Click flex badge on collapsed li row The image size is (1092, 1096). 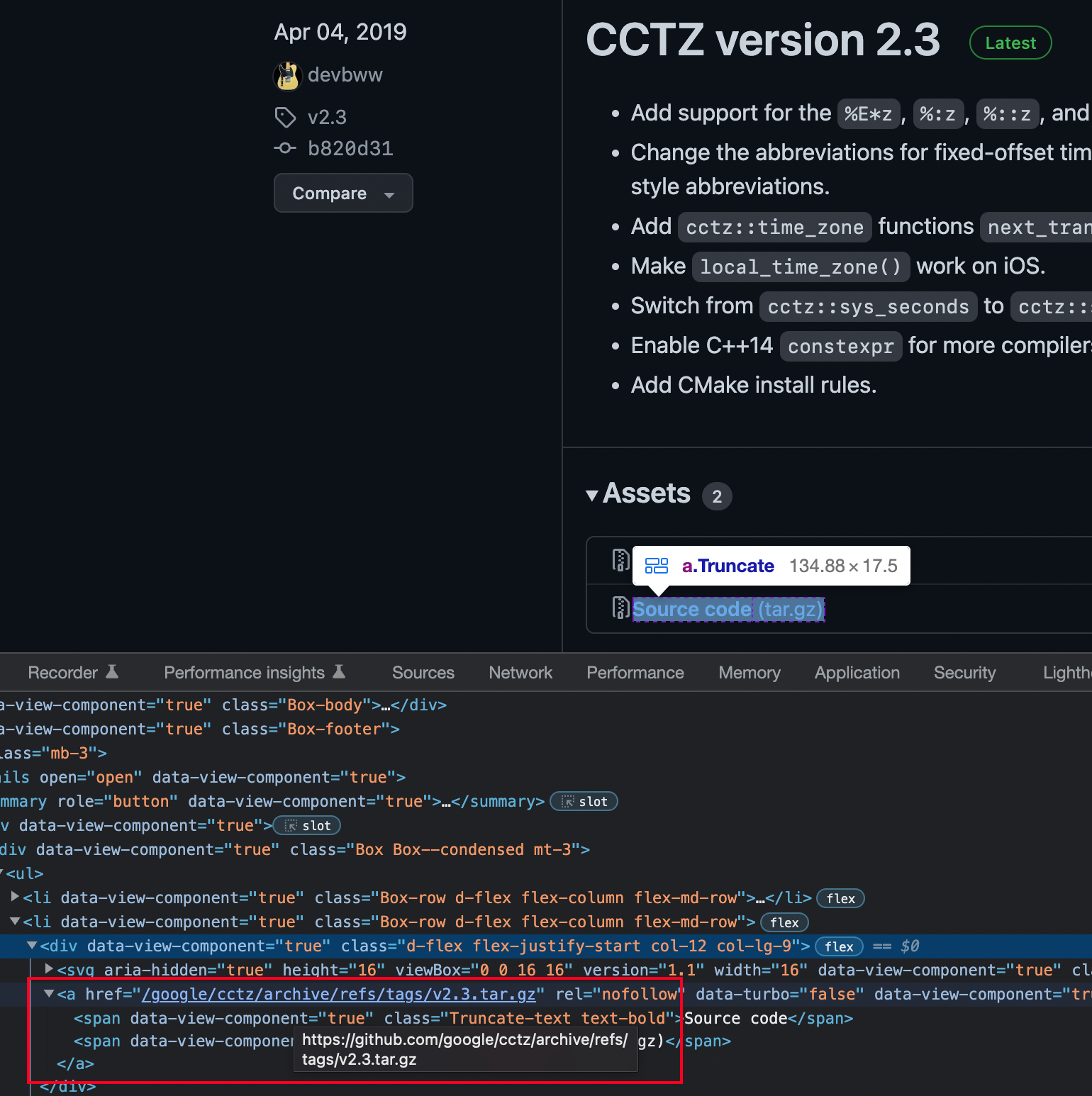[x=841, y=898]
